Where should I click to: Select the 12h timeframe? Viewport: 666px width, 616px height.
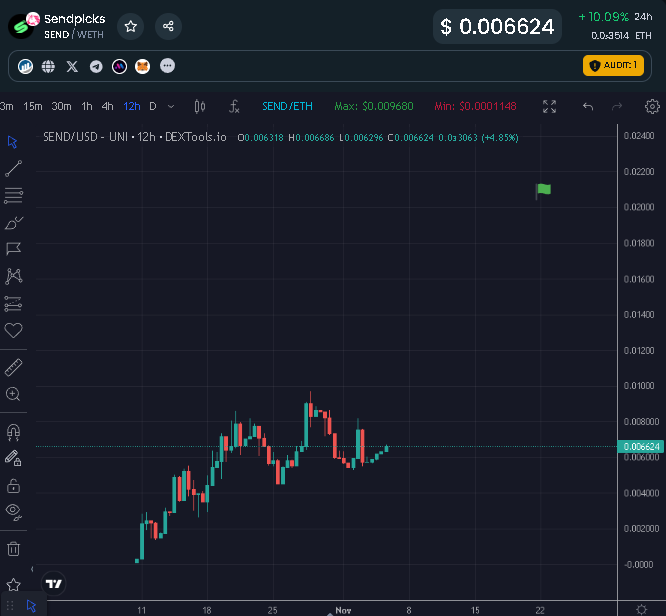[132, 106]
